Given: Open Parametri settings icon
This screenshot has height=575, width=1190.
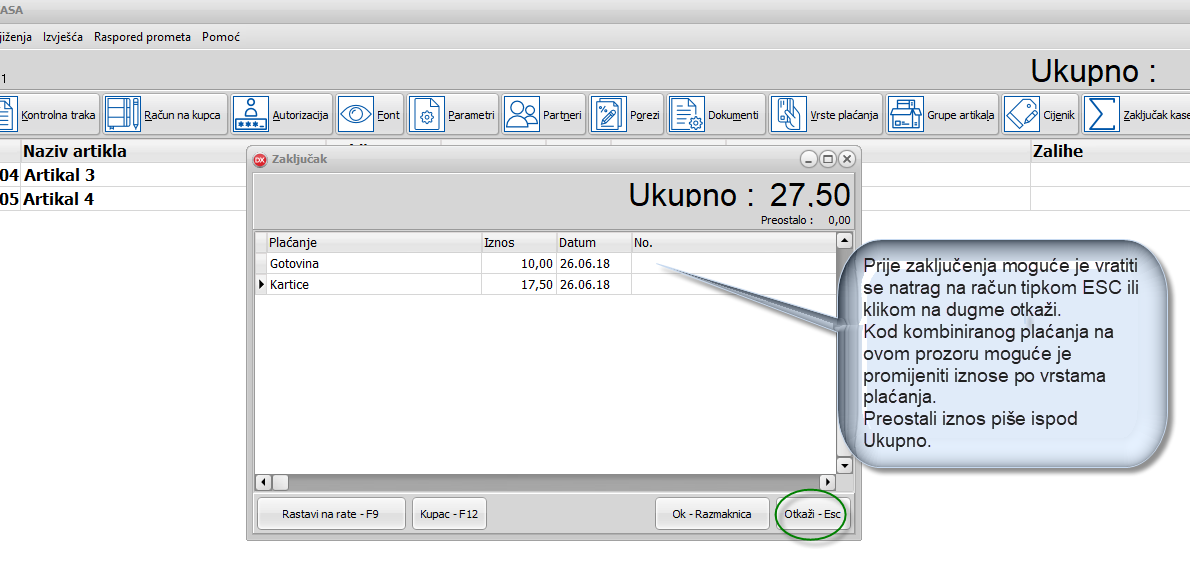Looking at the screenshot, I should pyautogui.click(x=426, y=115).
